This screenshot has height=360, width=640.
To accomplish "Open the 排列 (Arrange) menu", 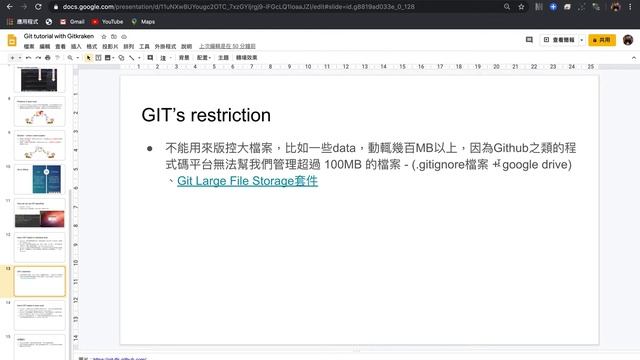I will (x=129, y=47).
